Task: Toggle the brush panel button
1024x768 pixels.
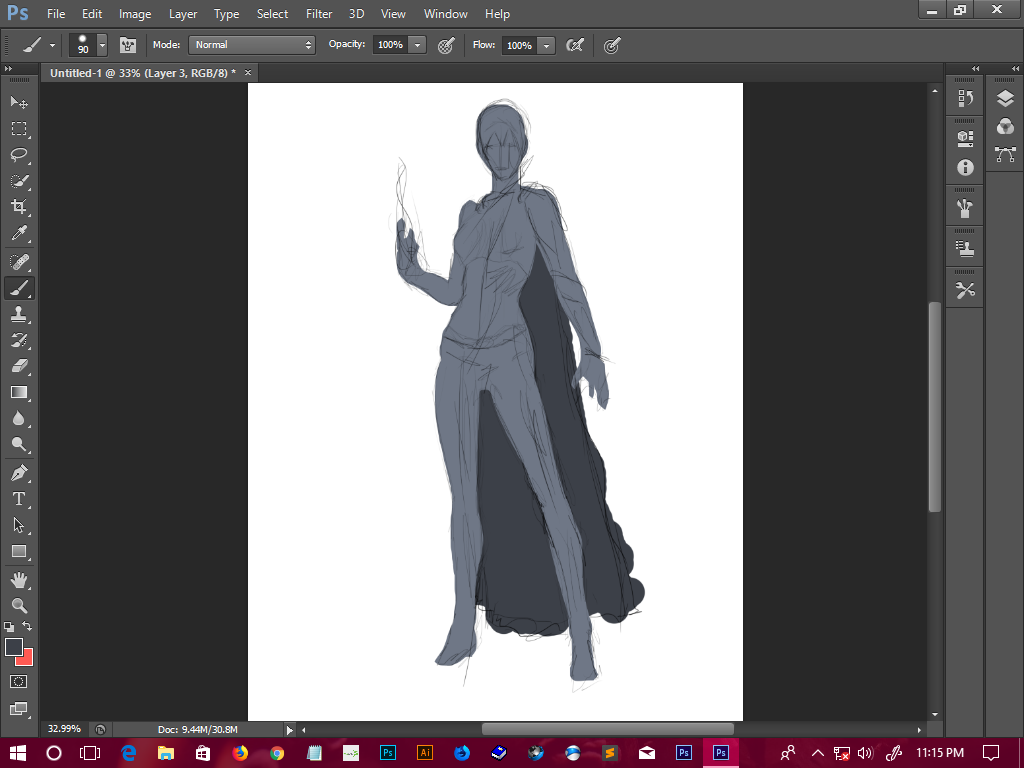Action: click(128, 45)
